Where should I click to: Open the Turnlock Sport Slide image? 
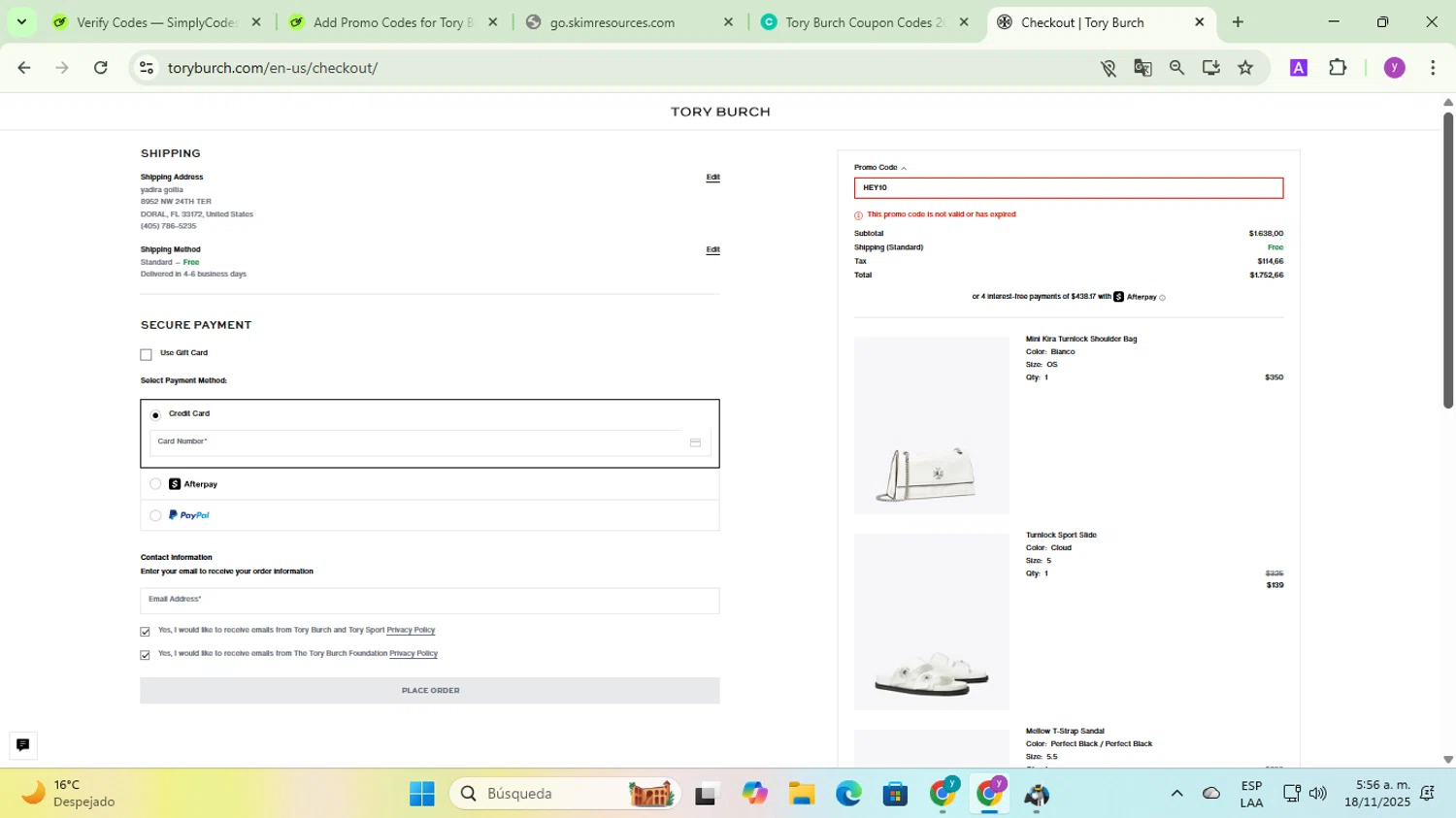point(932,621)
